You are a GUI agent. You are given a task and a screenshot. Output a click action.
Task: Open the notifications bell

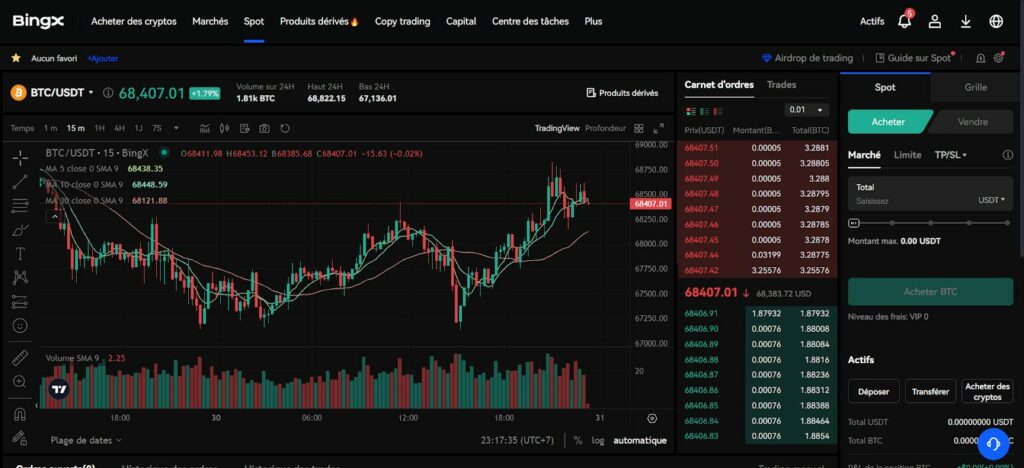pos(904,21)
